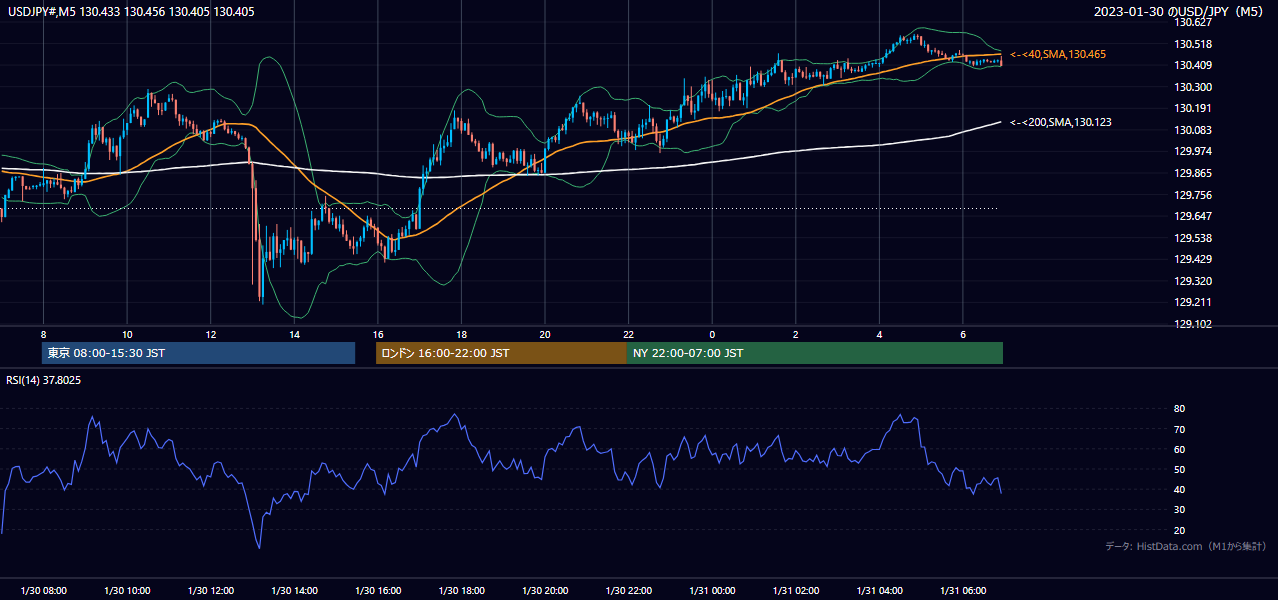Click the RSI(14) 37.8025 indicator label
Image resolution: width=1278 pixels, height=600 pixels.
pos(44,380)
